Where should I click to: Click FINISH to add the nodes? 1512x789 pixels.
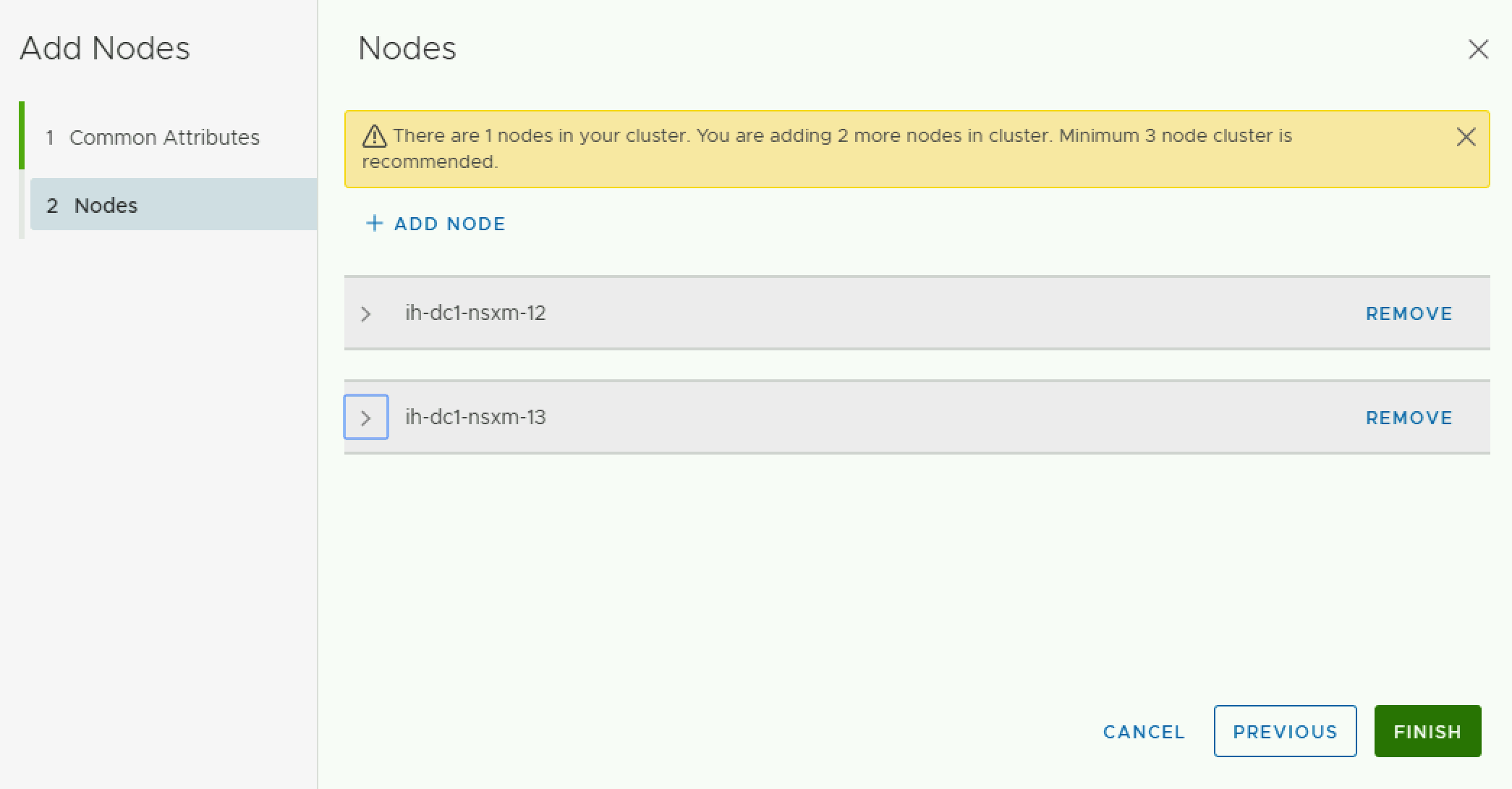click(1427, 732)
